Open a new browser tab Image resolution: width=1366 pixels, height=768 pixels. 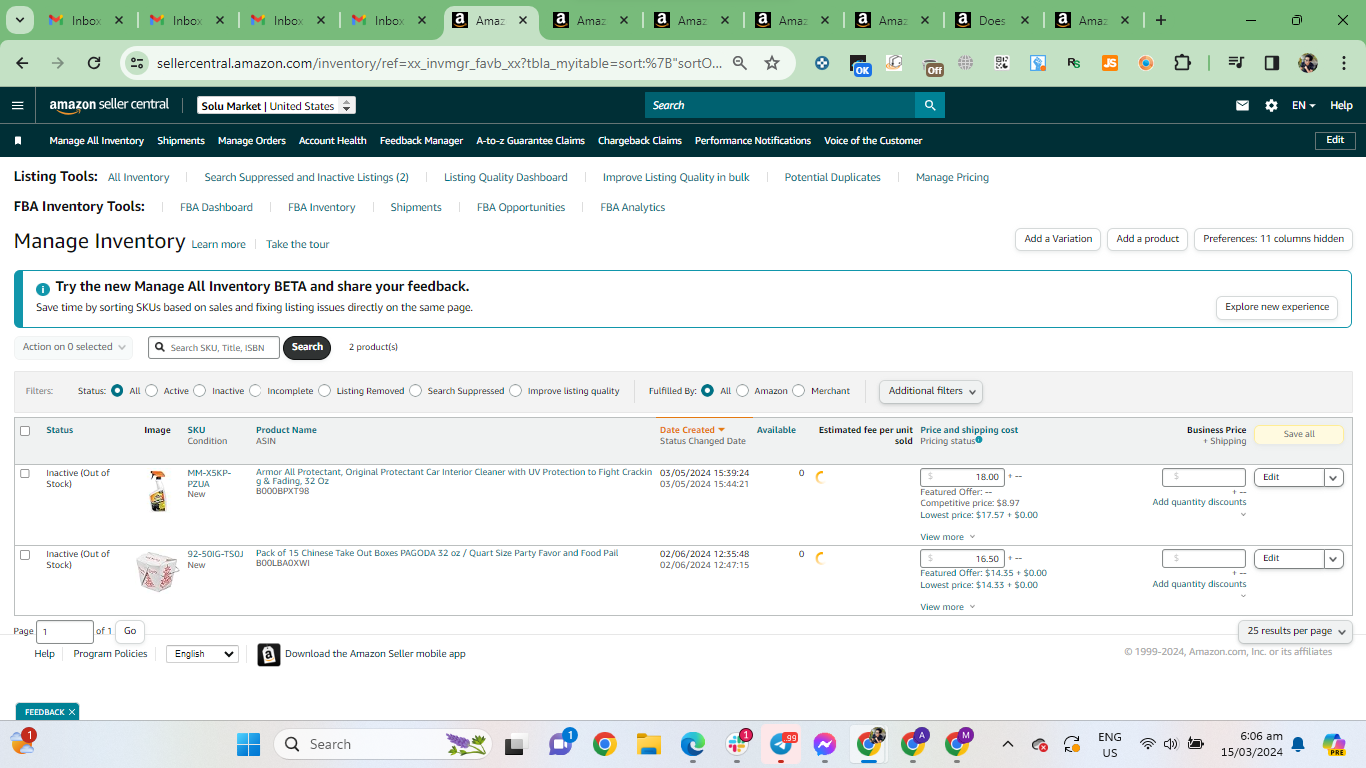point(1161,20)
